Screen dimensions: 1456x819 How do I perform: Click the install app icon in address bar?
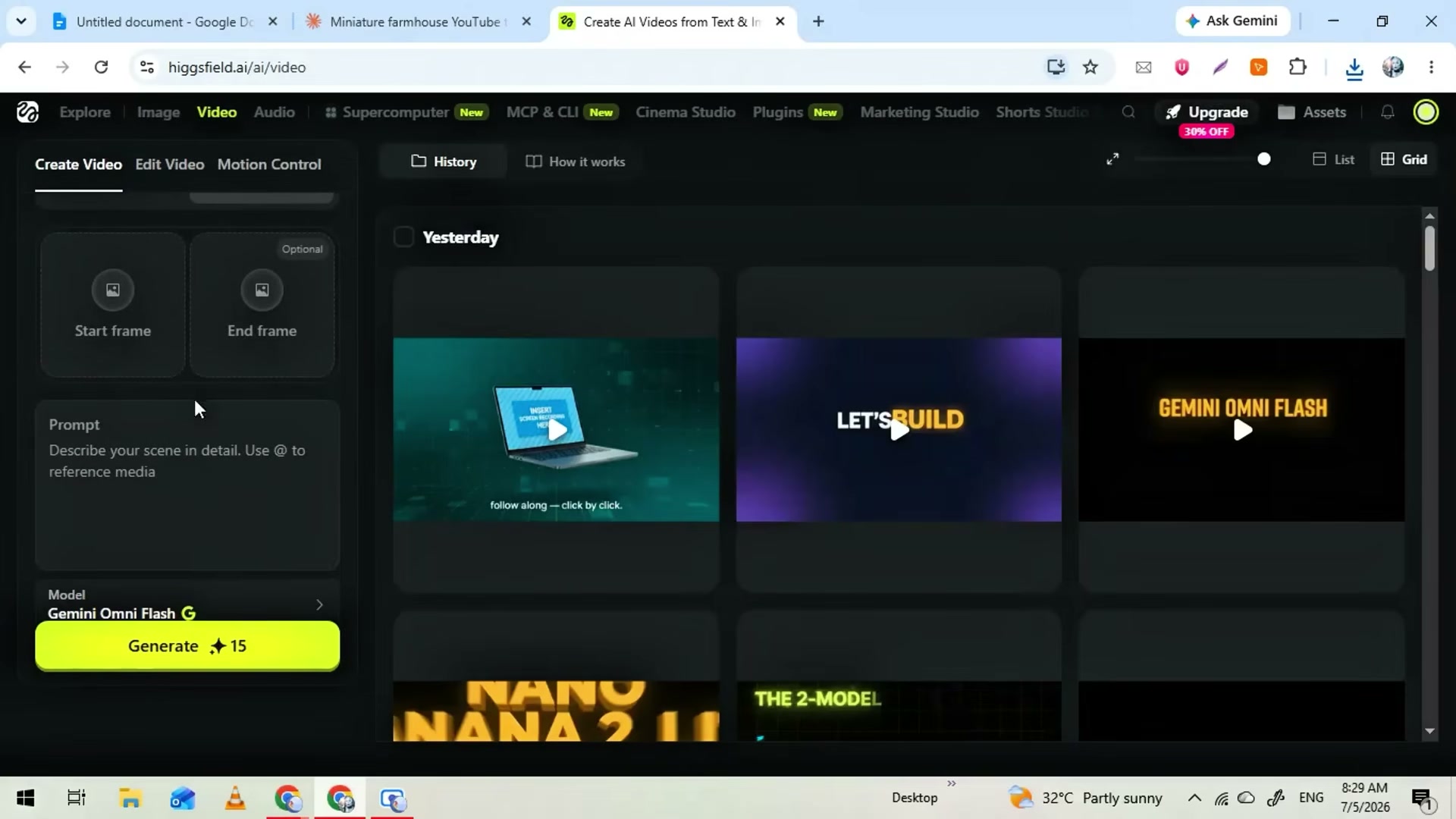coord(1056,67)
